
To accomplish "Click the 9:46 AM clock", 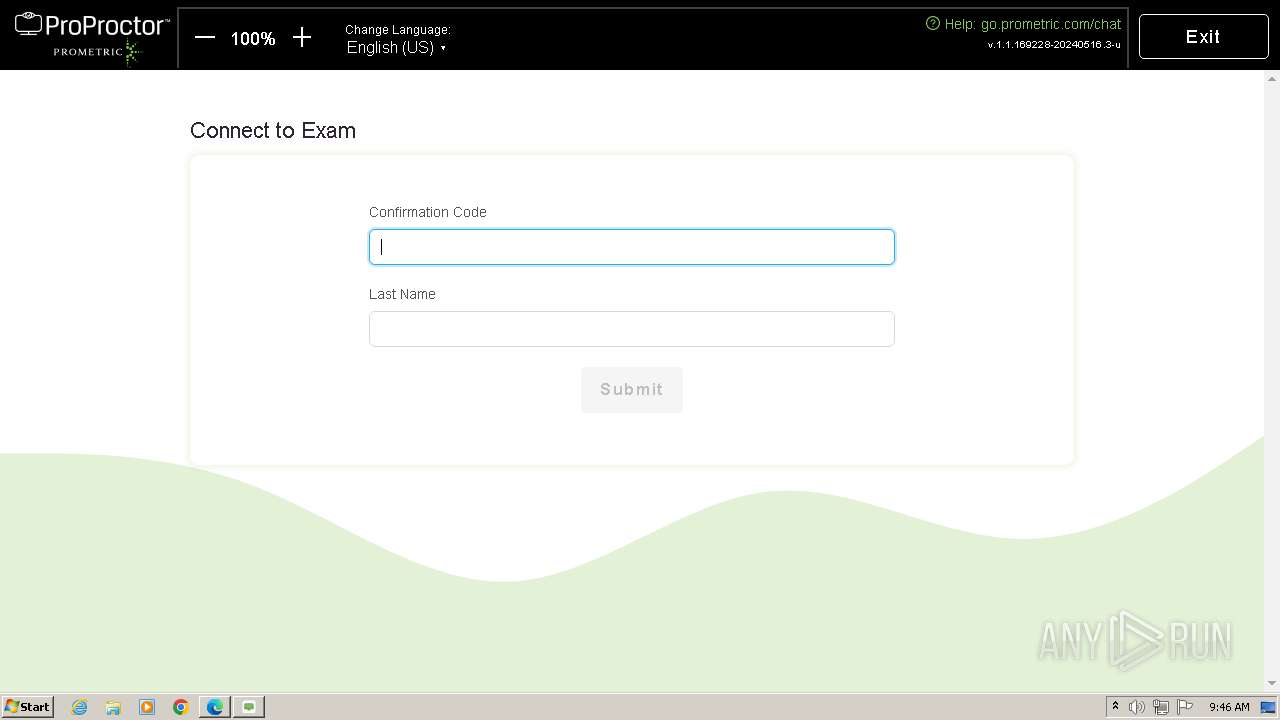I will 1229,707.
